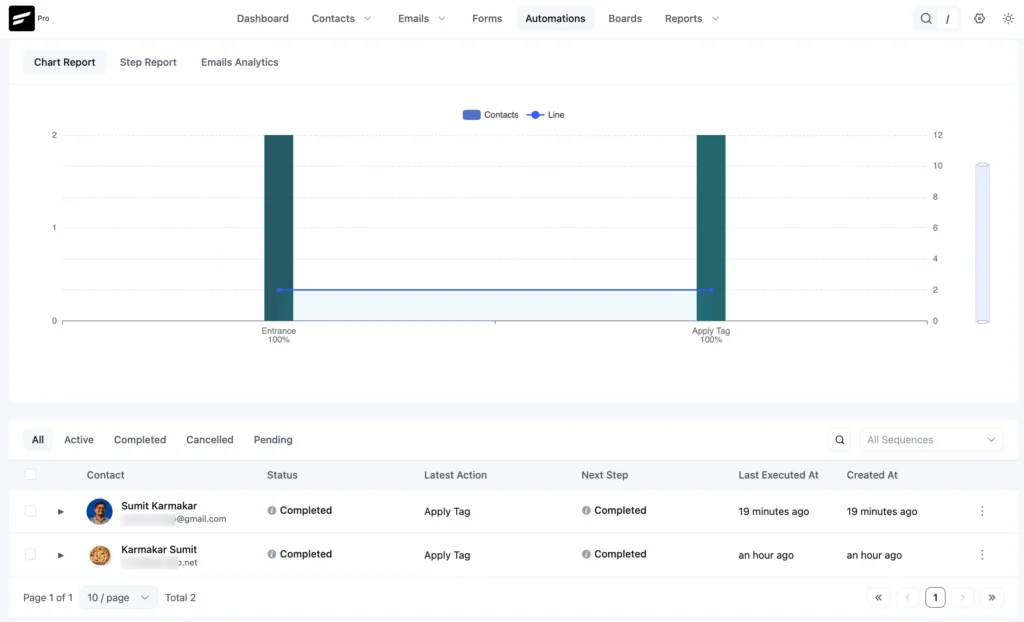Click the Last Executed At column header
1024x622 pixels.
tap(778, 475)
